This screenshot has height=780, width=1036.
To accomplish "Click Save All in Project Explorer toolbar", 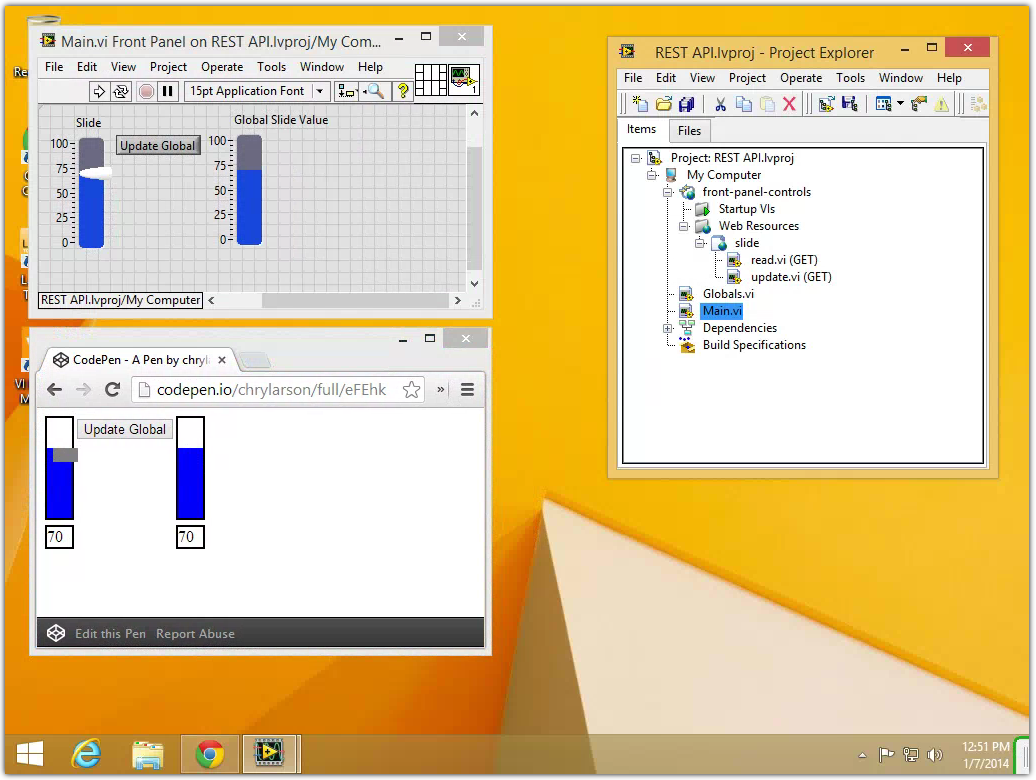I will [686, 104].
